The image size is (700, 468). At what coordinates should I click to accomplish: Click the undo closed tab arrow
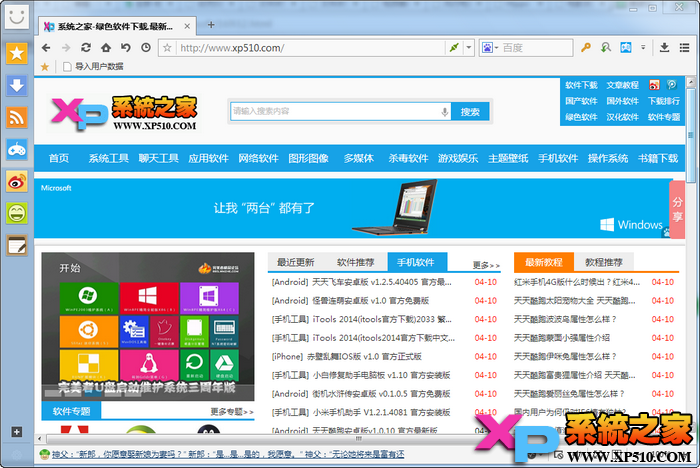[126, 47]
